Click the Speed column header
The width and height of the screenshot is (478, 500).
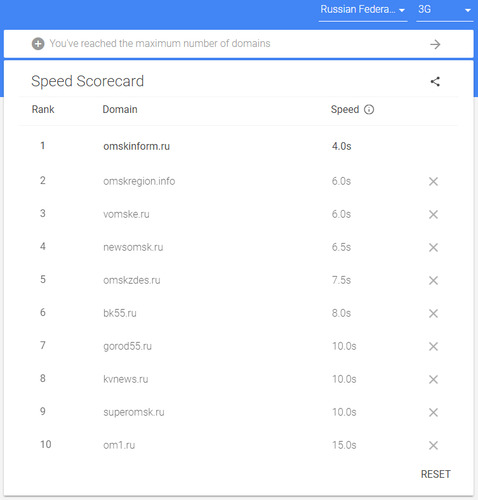pos(345,109)
